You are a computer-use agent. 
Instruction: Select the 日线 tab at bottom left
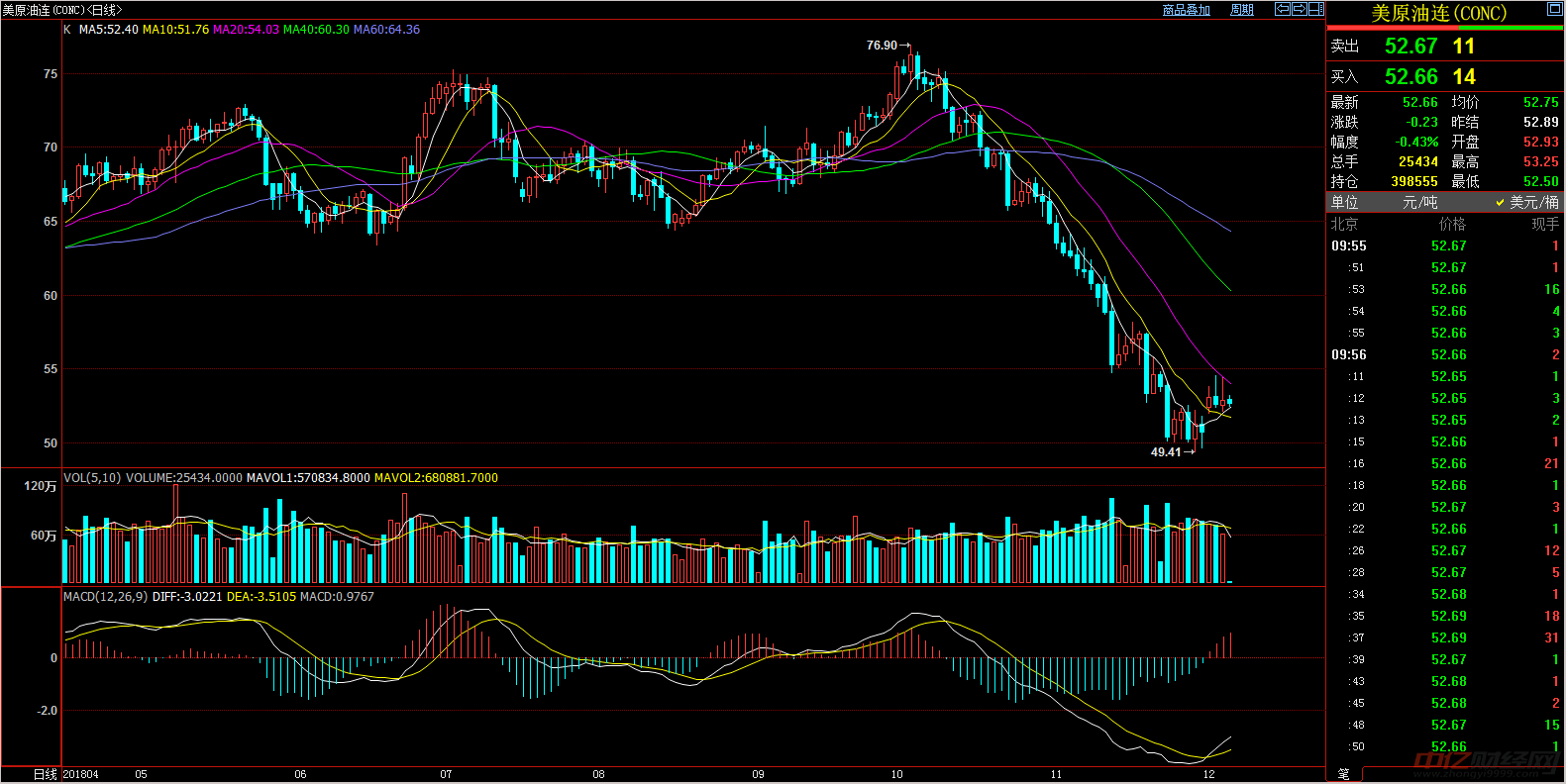46,774
